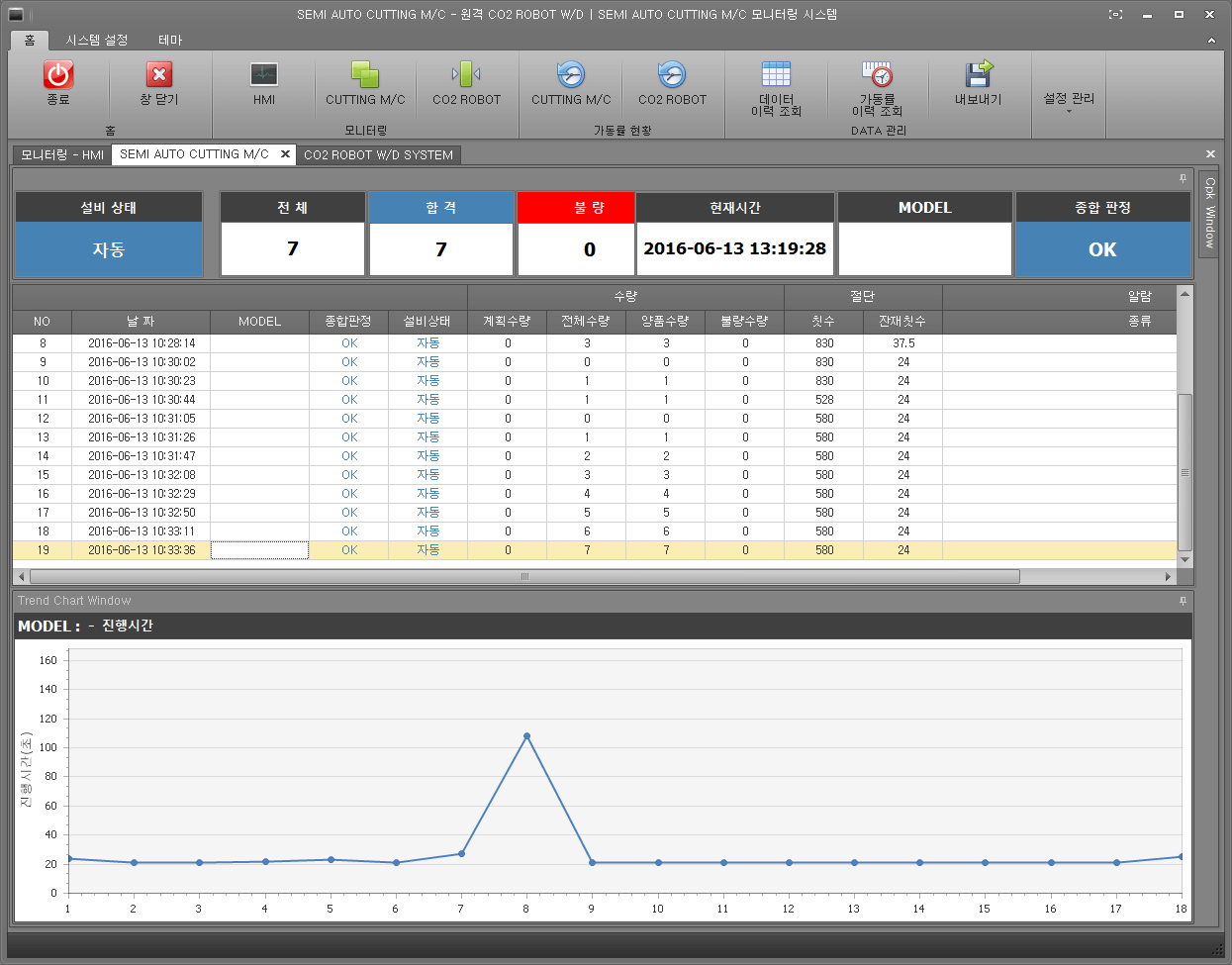
Task: Open CUTTING M/C 가동률 현황 icon
Action: coord(571,75)
